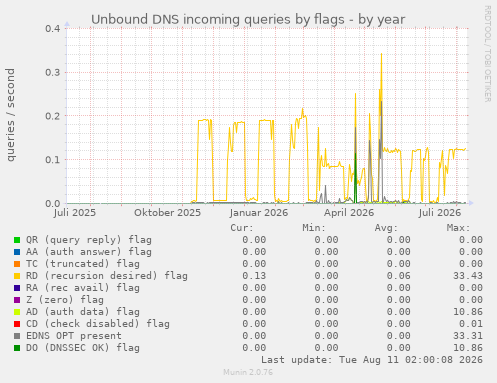The height and width of the screenshot is (383, 497).
Task: Click the CD check disabled red swatch
Action: pos(17,324)
